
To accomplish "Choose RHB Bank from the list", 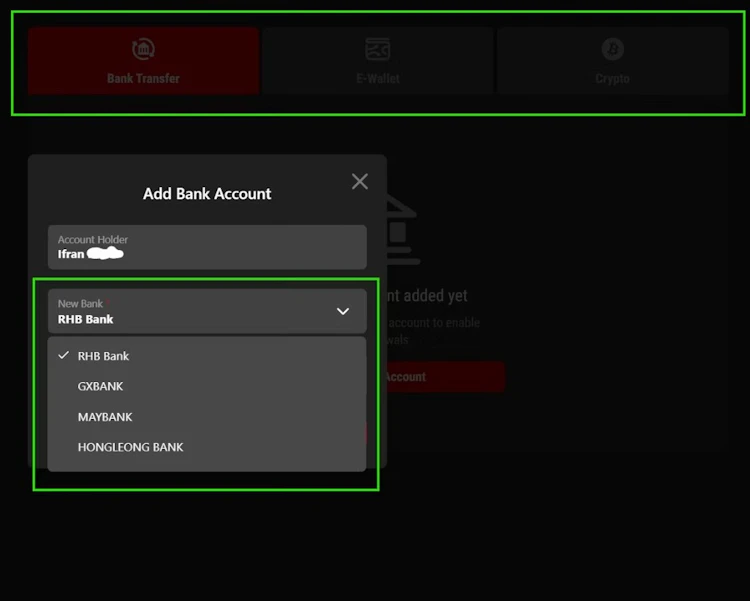I will [x=207, y=356].
